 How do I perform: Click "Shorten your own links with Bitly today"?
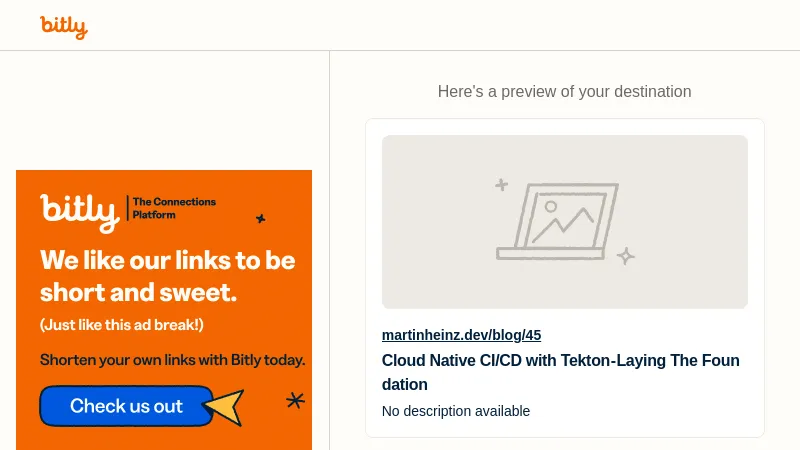pyautogui.click(x=172, y=360)
